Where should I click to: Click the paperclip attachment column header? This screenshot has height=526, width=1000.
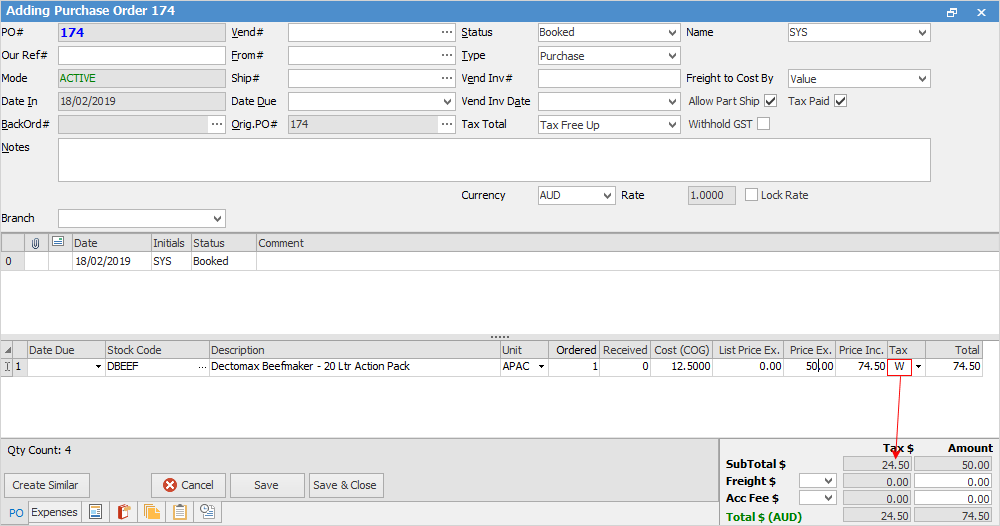pos(36,243)
